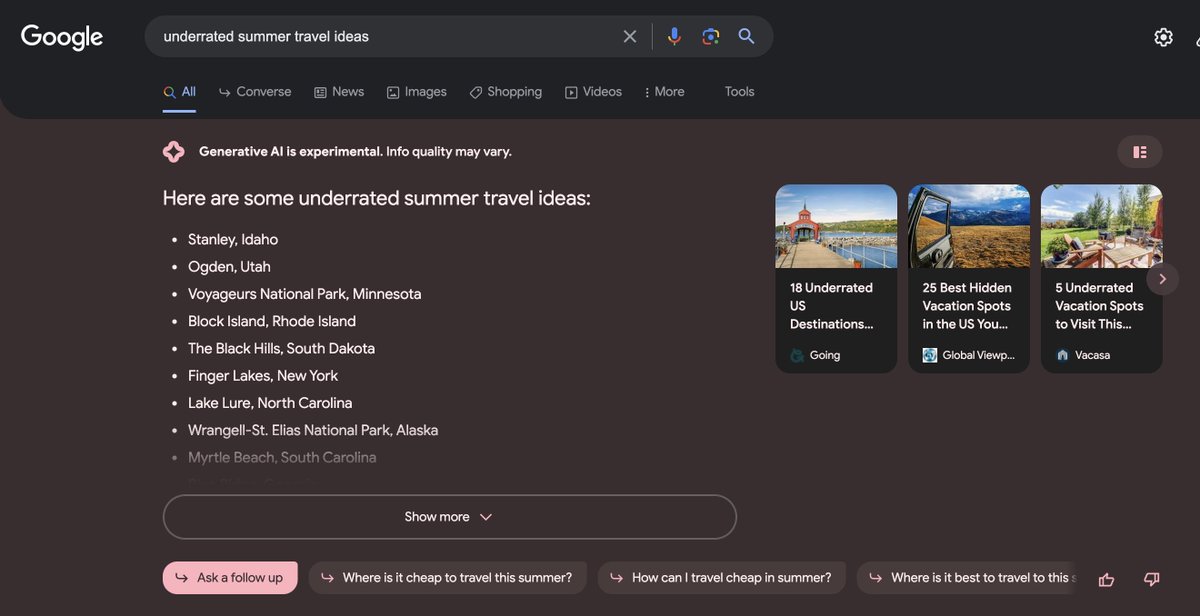The image size is (1200, 616).
Task: Open the Videos search tab
Action: (593, 91)
